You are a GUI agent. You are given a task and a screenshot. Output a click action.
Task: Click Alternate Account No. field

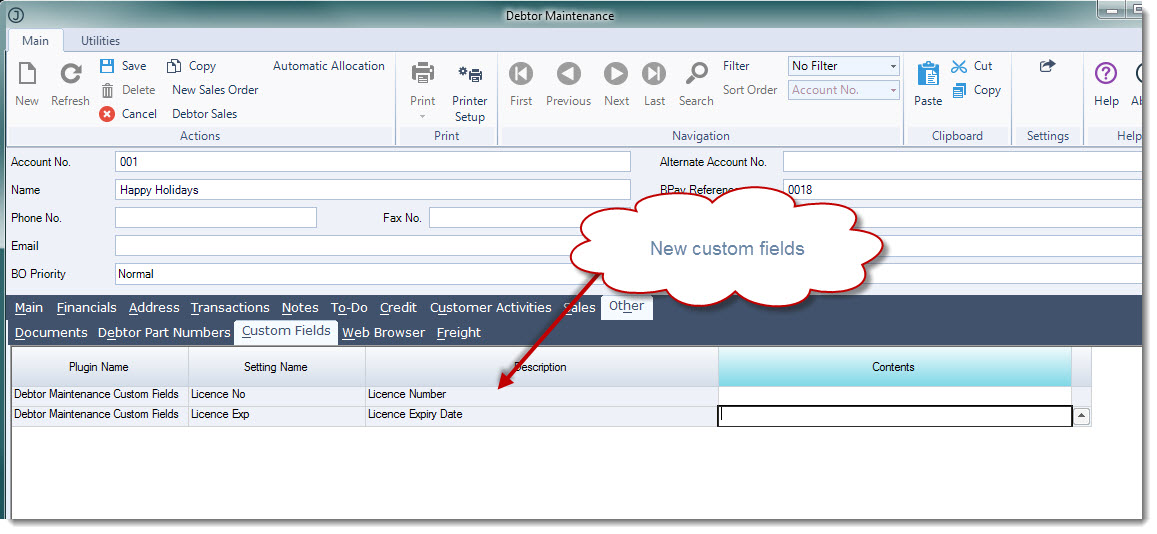(x=965, y=162)
